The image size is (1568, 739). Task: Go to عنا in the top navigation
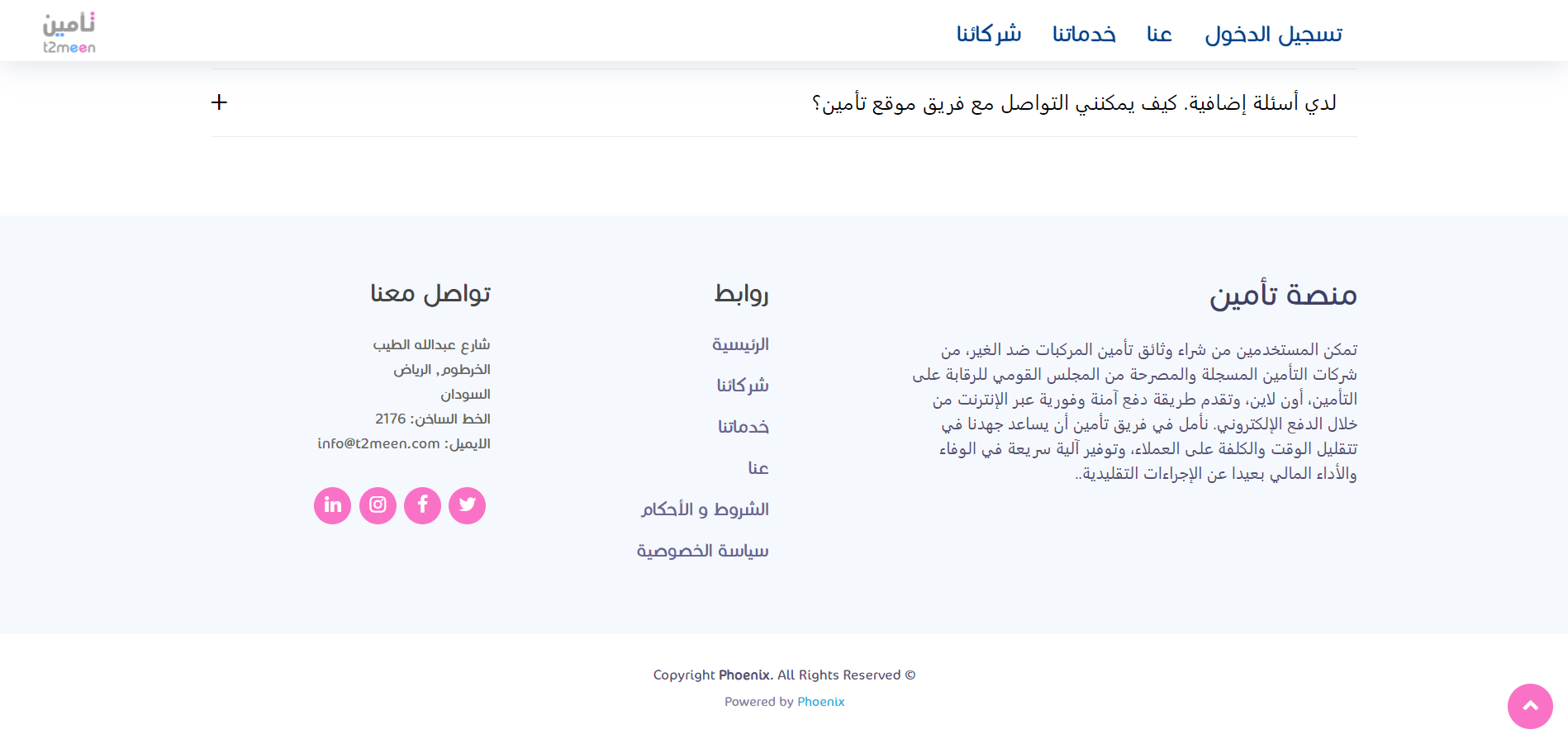(1159, 35)
